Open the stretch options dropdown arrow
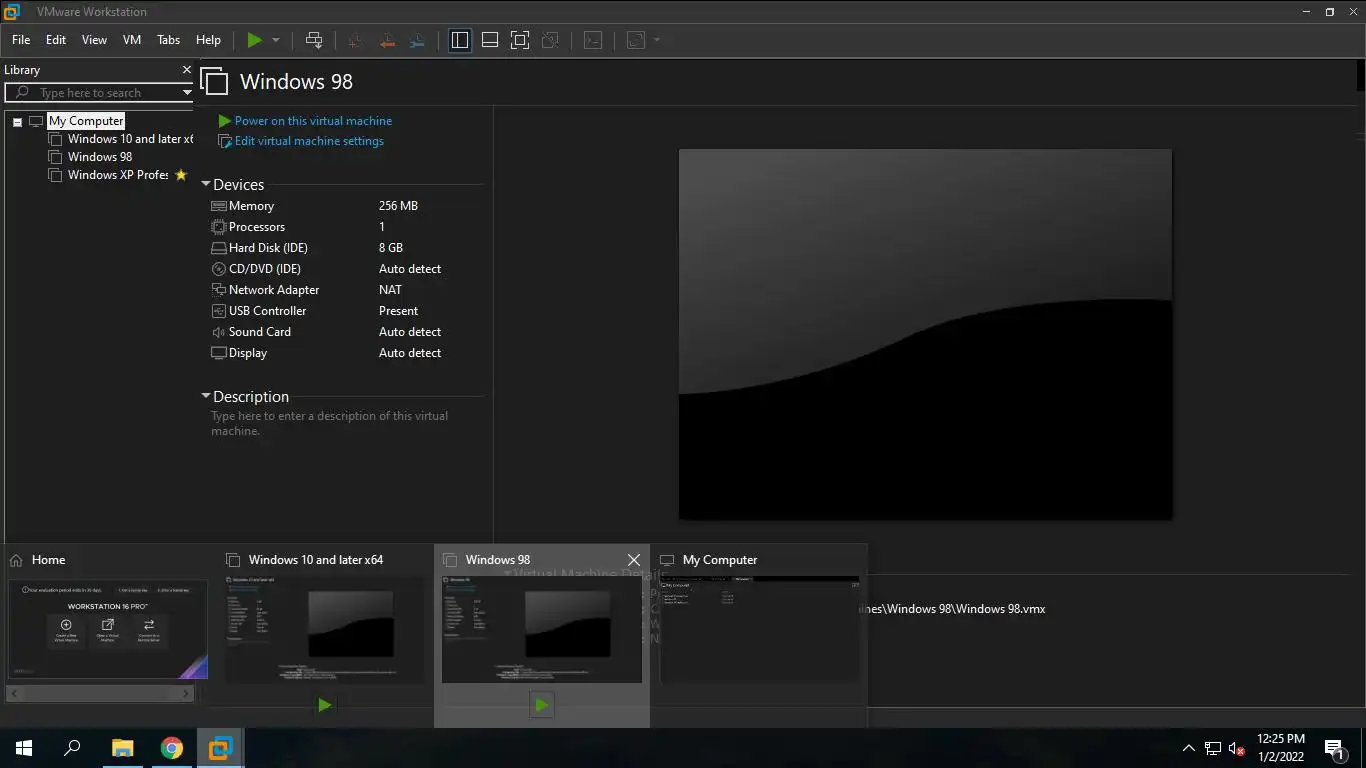Viewport: 1366px width, 768px height. (x=657, y=40)
